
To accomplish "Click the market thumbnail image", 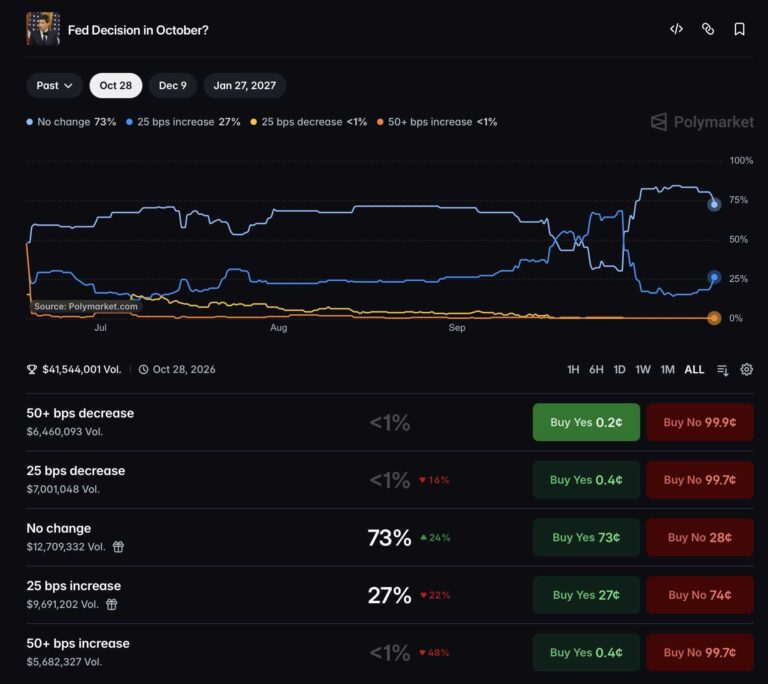I will (x=43, y=29).
